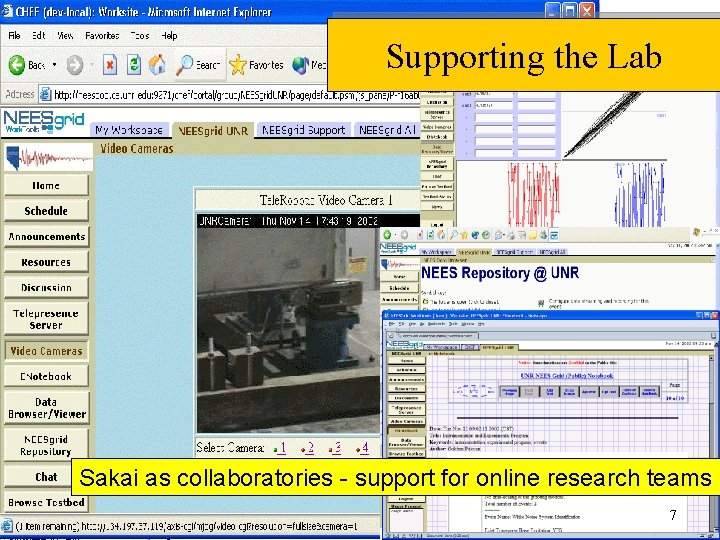Open the Announcements sidebar button
The width and height of the screenshot is (720, 540).
46,236
